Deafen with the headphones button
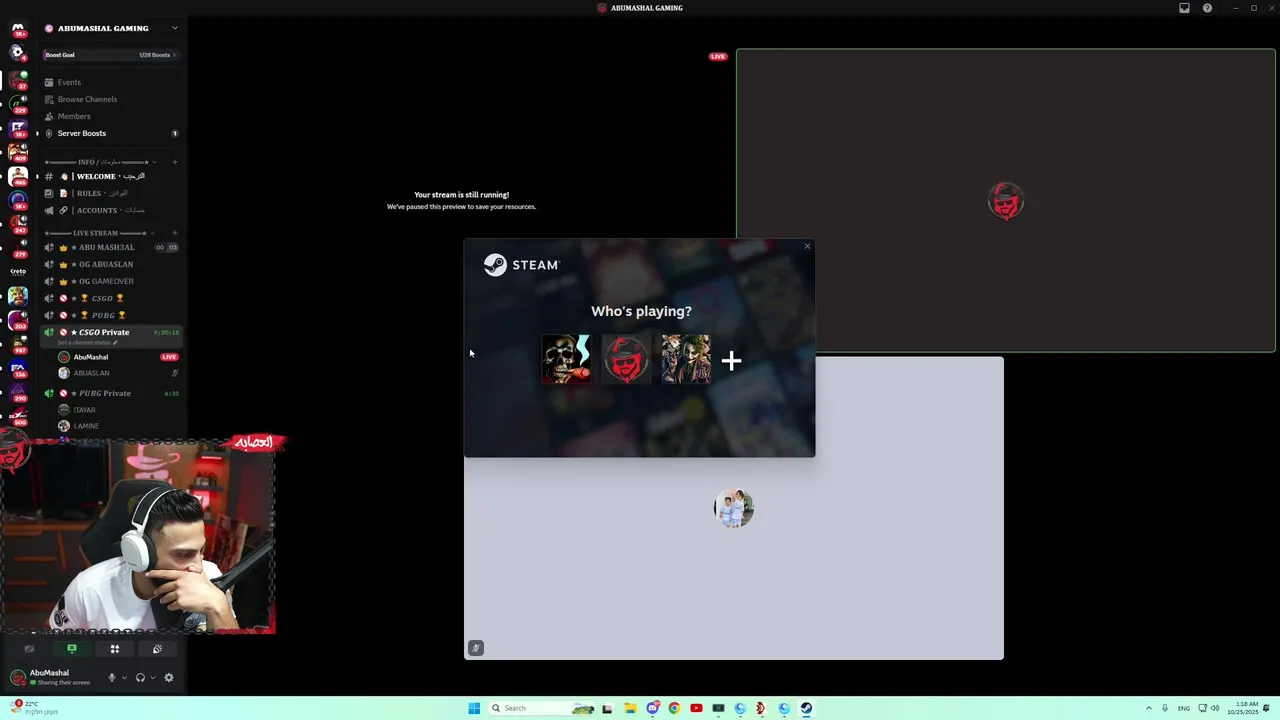 tap(140, 677)
